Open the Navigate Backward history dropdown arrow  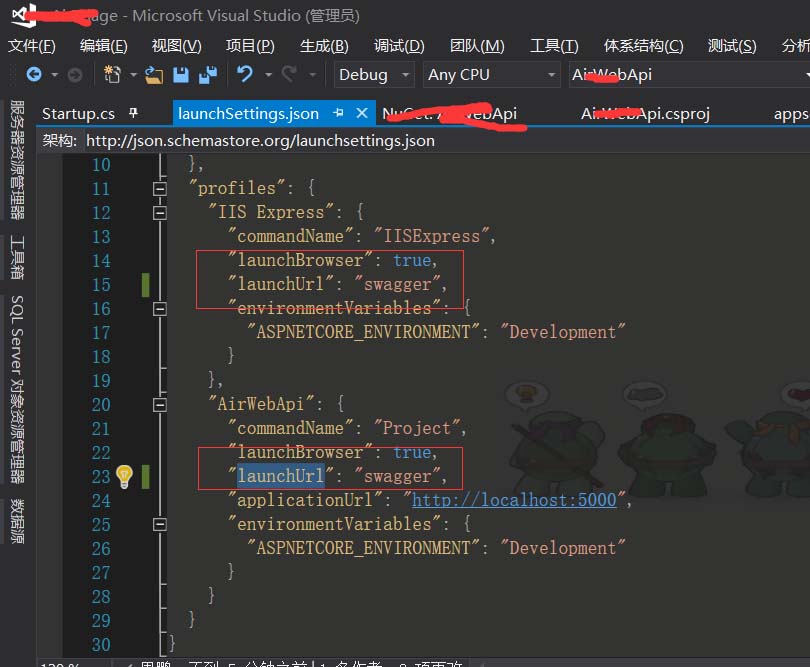click(54, 75)
